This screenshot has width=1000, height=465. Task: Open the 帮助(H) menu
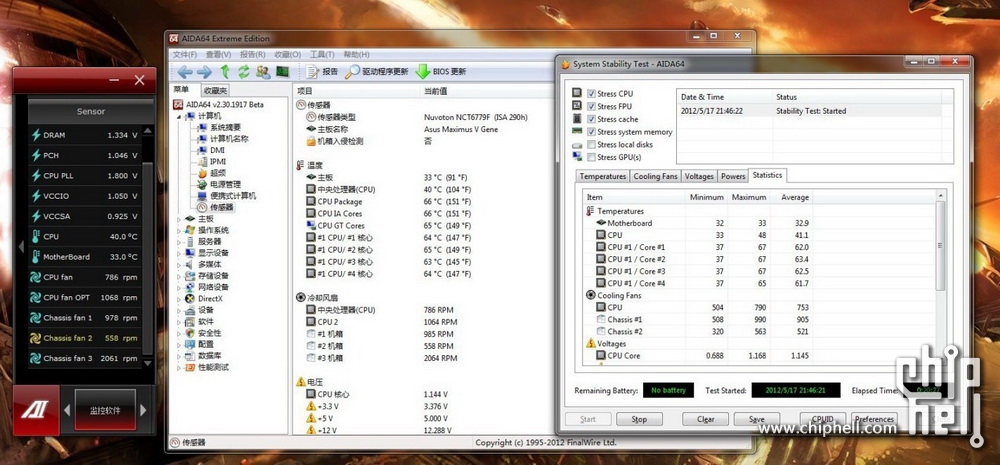click(357, 55)
